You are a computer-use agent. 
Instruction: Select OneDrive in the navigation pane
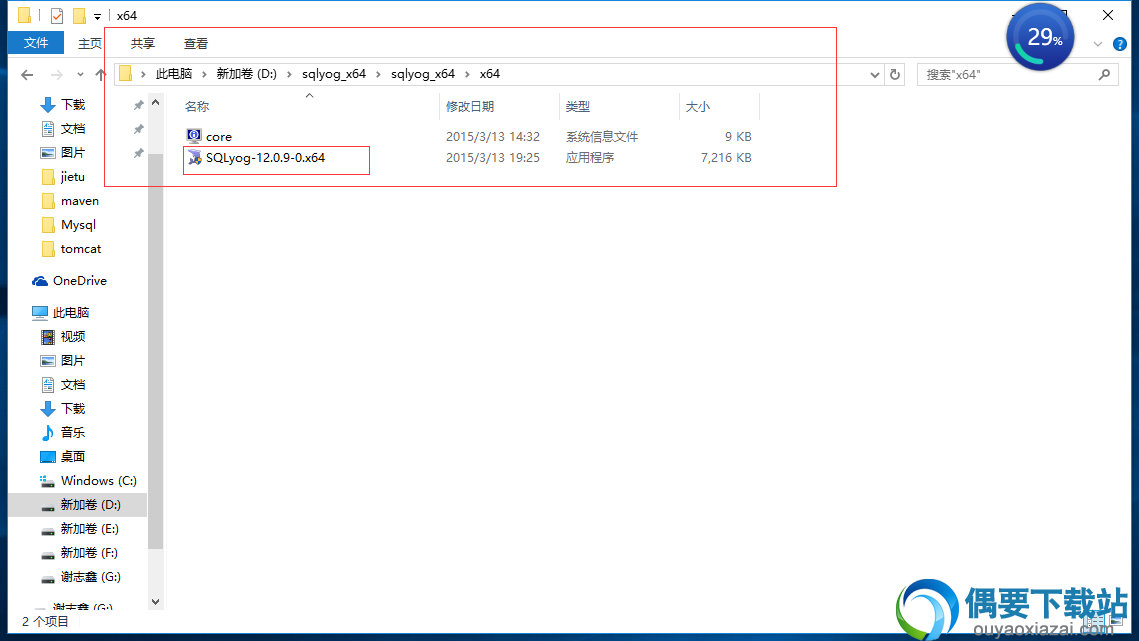[79, 281]
